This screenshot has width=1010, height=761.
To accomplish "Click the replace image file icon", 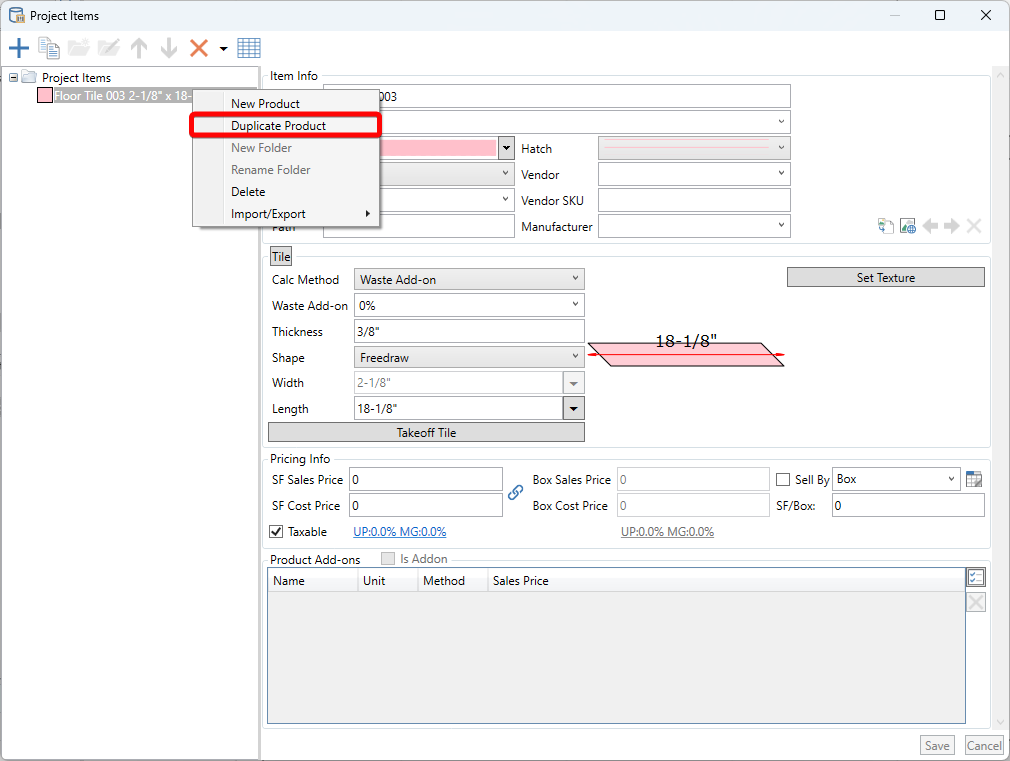I will (x=885, y=226).
